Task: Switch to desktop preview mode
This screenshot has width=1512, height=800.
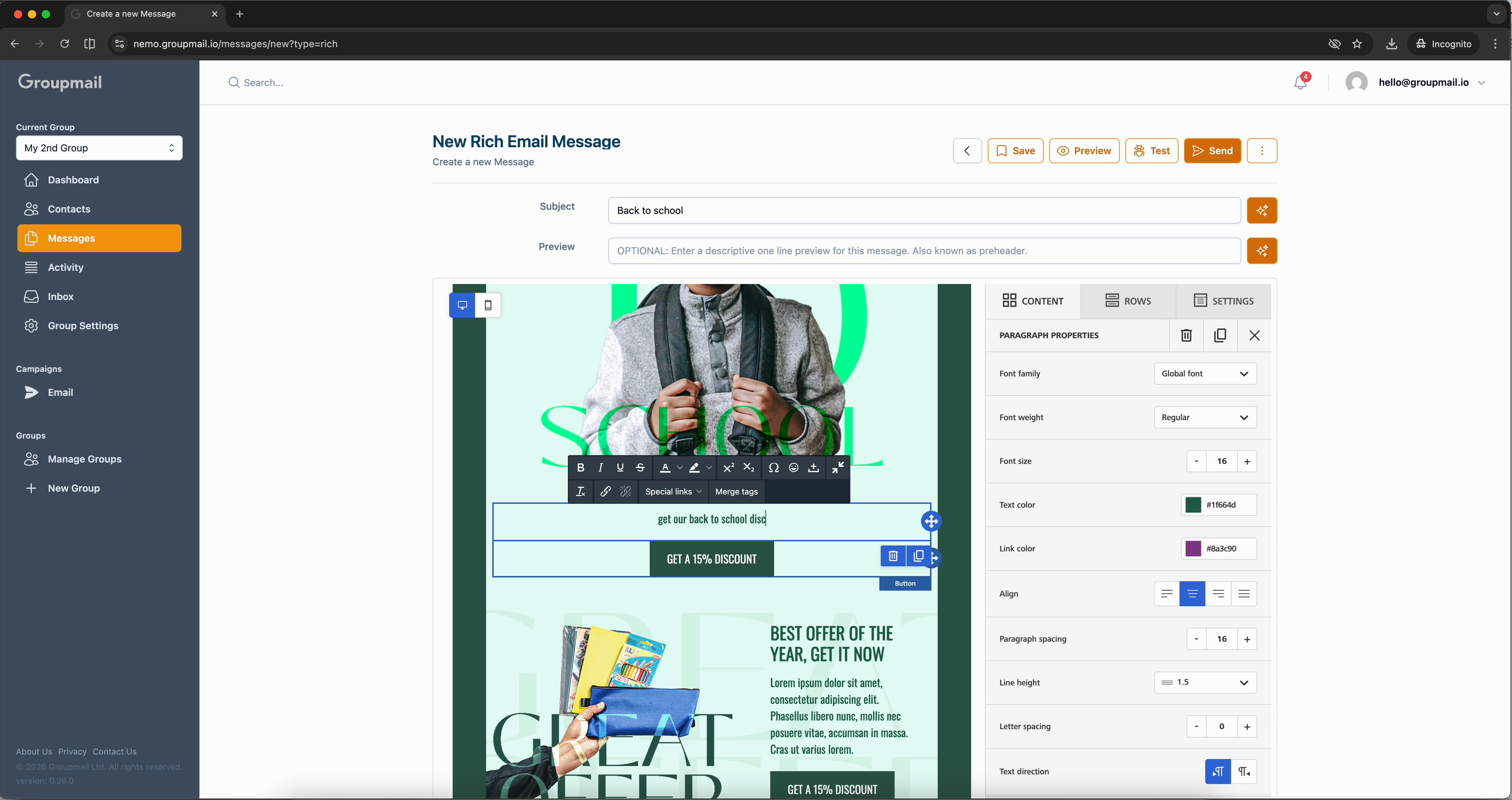Action: (462, 305)
